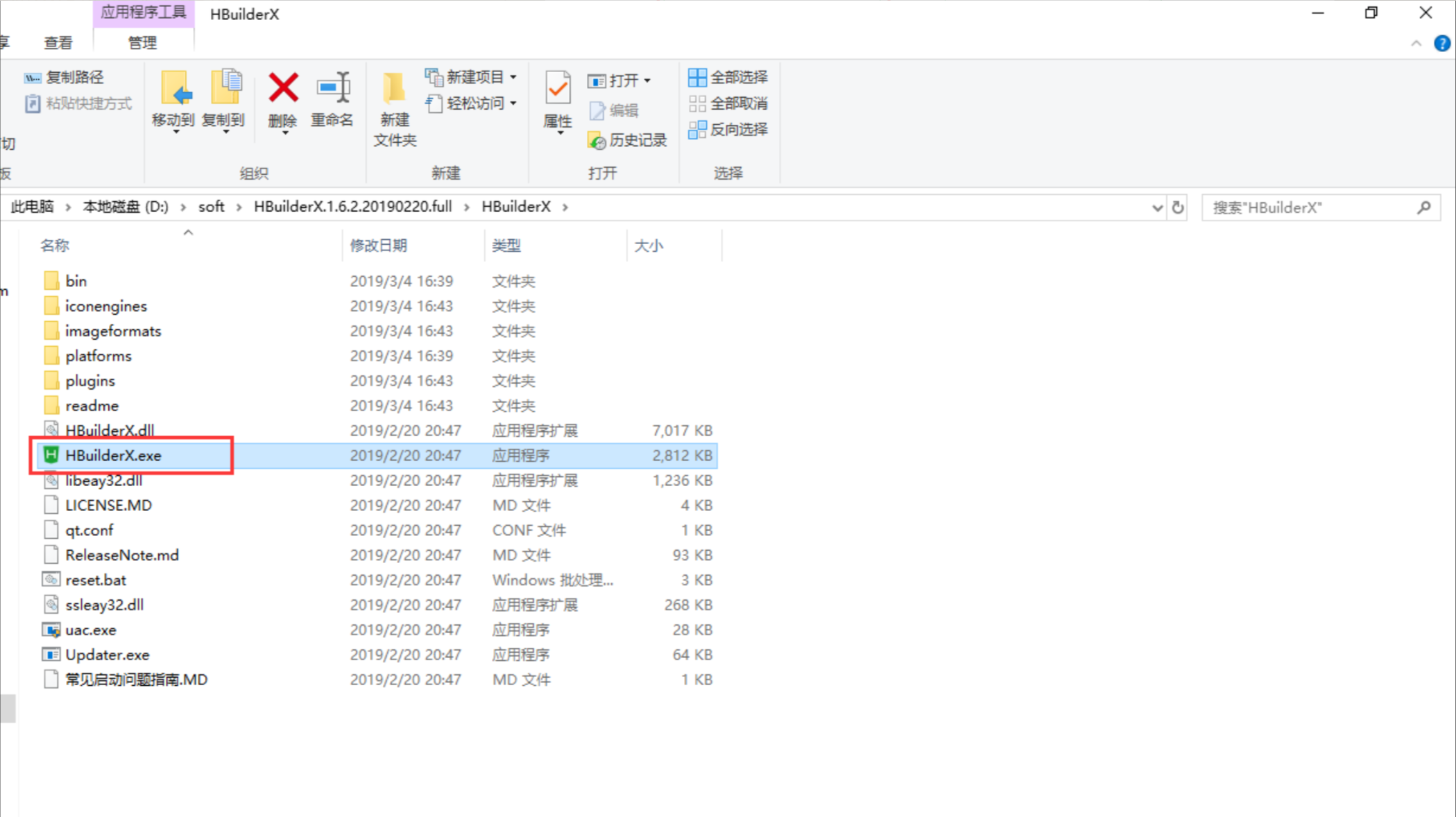Open the address bar history dropdown
The height and width of the screenshot is (817, 1456).
(x=1157, y=207)
